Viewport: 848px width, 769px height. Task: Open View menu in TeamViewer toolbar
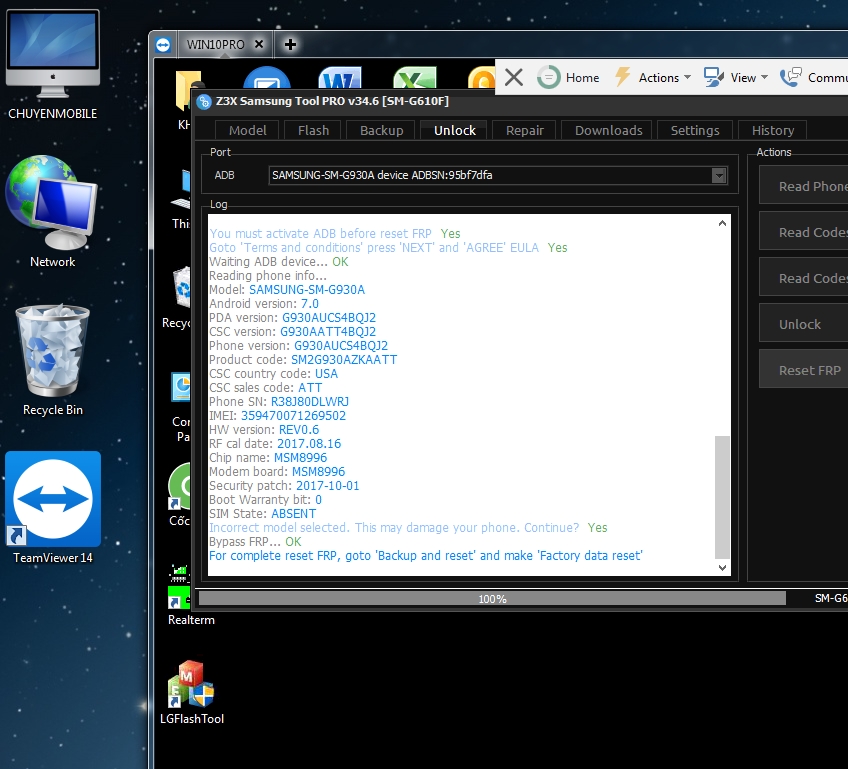tap(736, 77)
